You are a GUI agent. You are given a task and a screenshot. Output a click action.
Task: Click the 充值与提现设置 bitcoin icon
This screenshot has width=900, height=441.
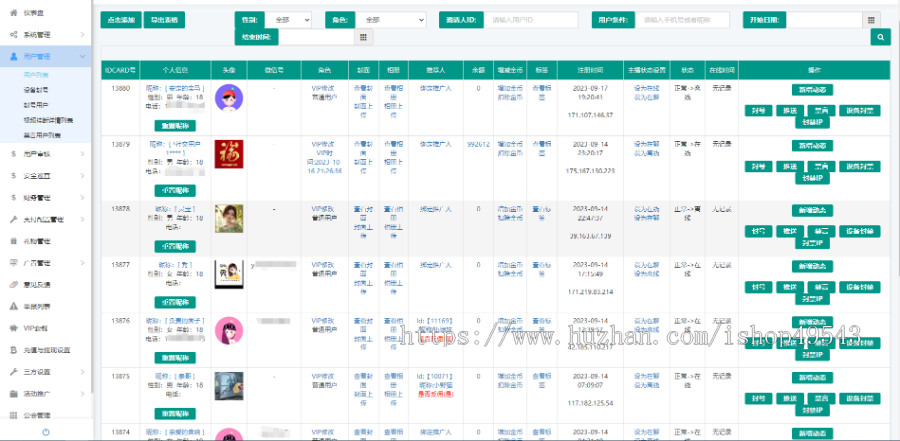(13, 350)
